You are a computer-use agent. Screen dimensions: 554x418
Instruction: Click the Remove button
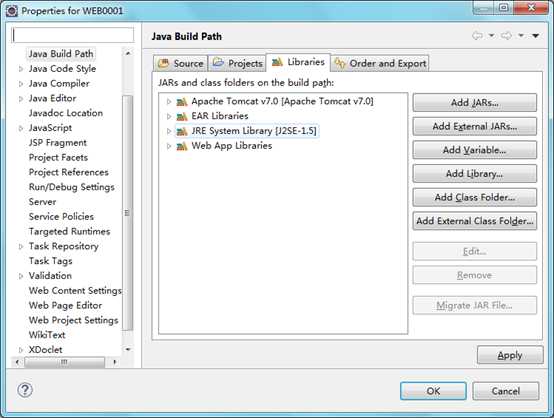coord(475,275)
